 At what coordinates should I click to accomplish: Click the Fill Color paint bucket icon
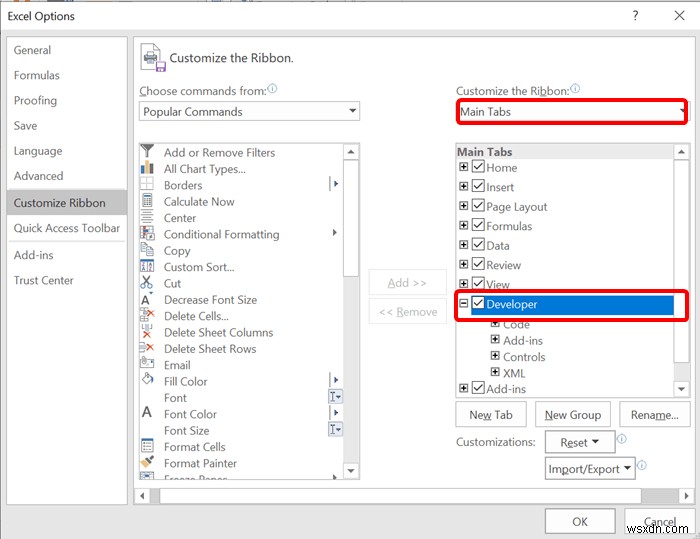[x=147, y=379]
